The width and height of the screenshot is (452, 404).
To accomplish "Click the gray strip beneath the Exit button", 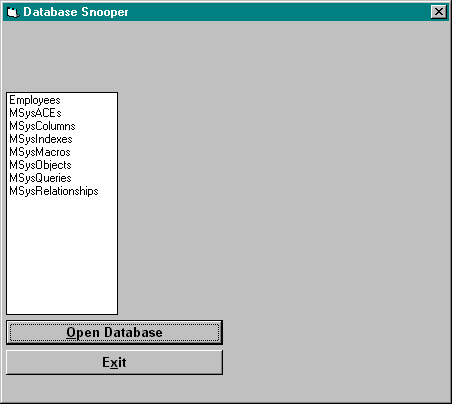I will (x=226, y=388).
